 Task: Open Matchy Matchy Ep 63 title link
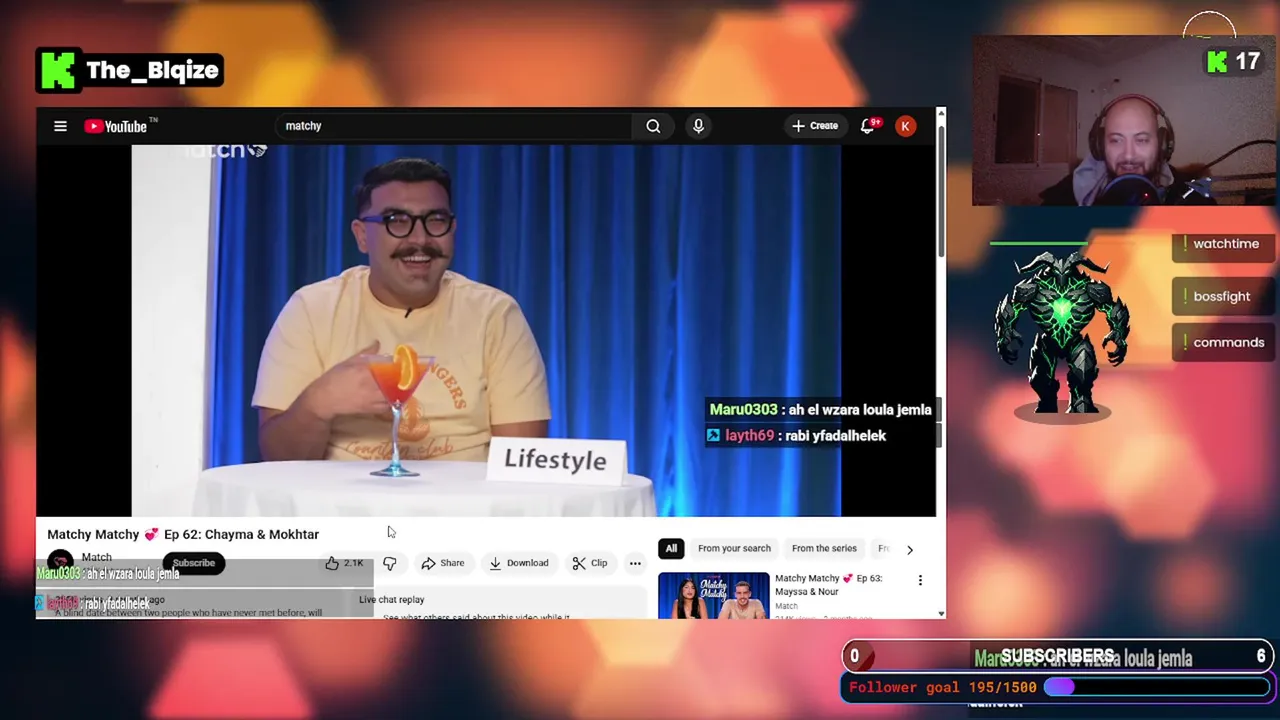click(828, 584)
